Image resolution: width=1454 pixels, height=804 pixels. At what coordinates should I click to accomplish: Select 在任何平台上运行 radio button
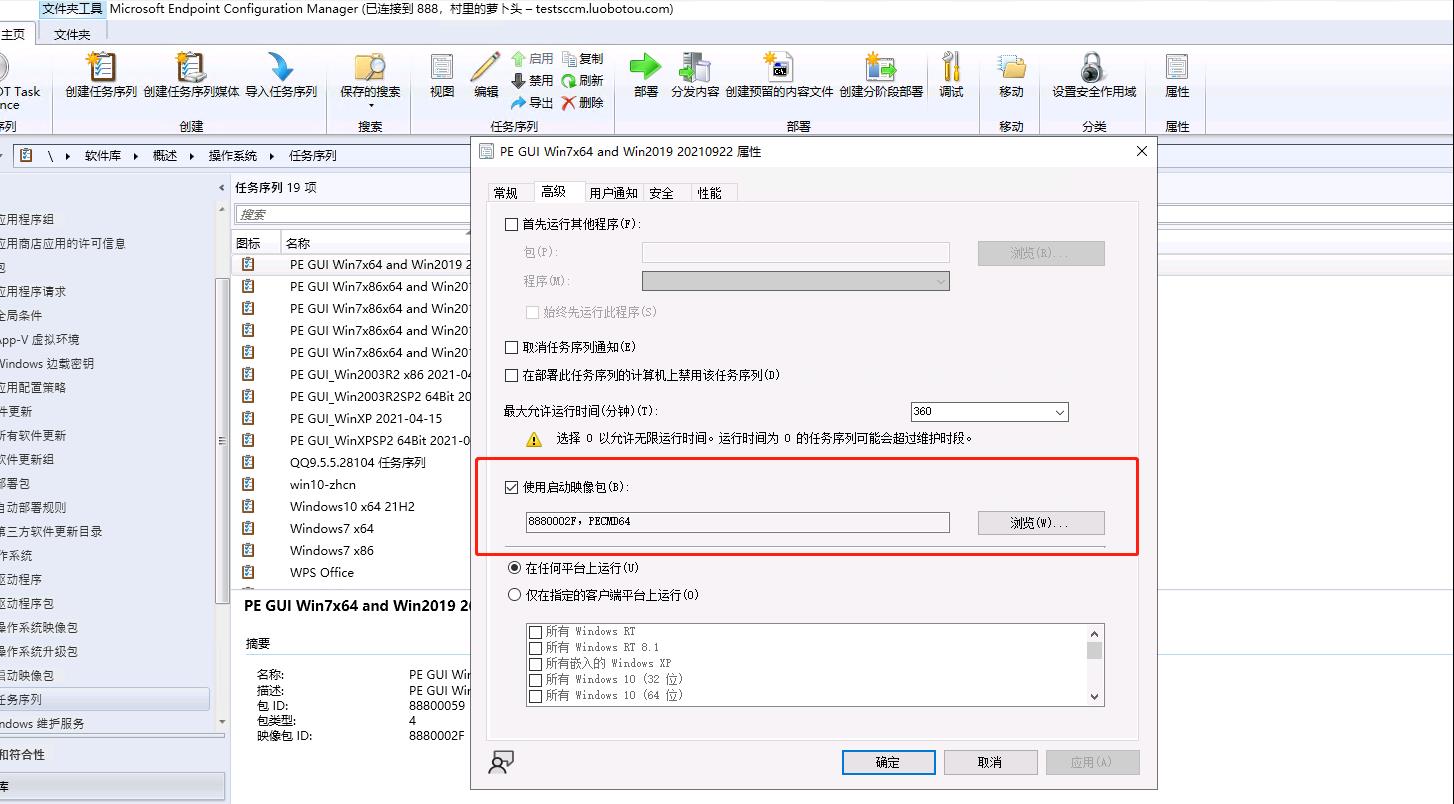point(514,568)
